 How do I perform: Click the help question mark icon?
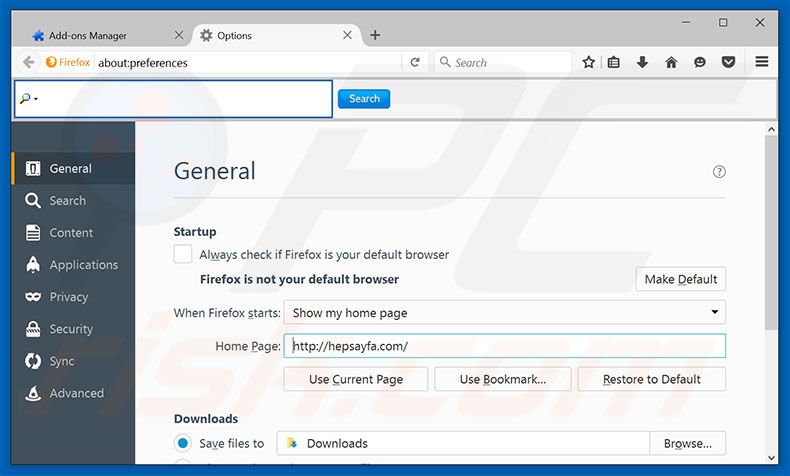click(x=719, y=172)
